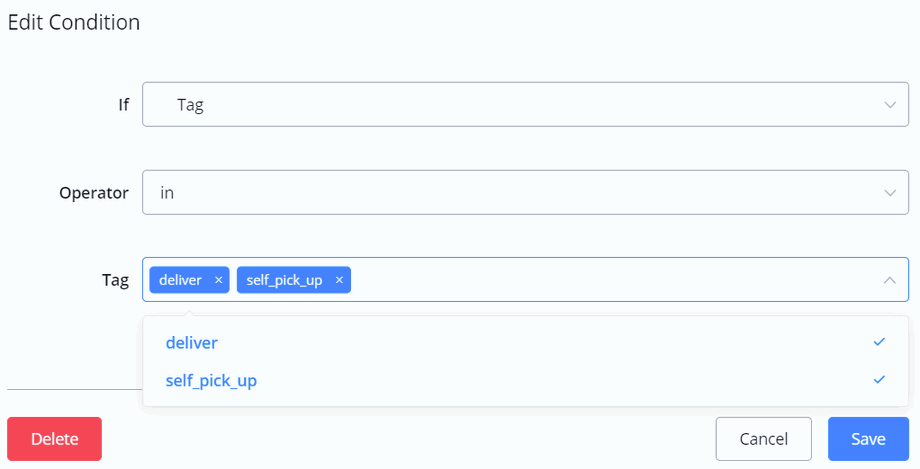The width and height of the screenshot is (920, 469).
Task: Cancel editing the condition
Action: coord(763,439)
